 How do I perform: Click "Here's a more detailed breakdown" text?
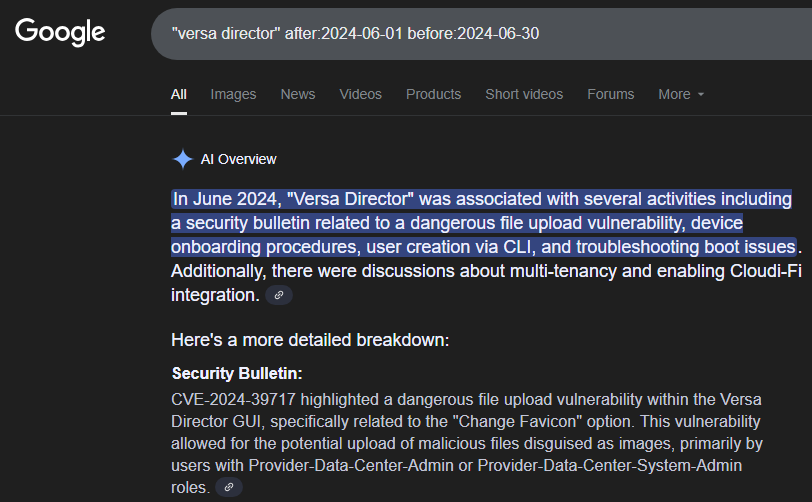[x=310, y=340]
